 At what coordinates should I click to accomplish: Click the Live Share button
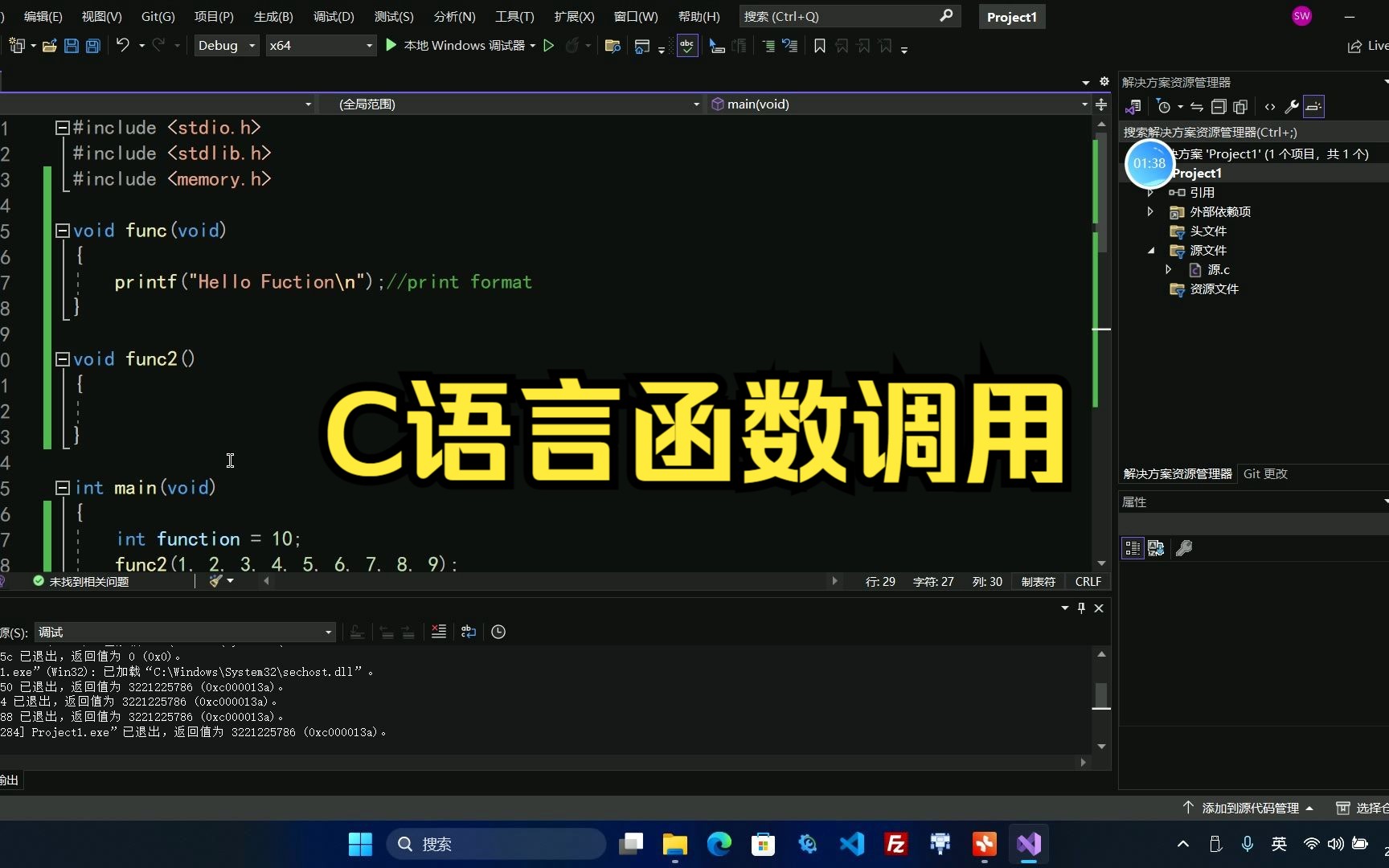tap(1368, 46)
